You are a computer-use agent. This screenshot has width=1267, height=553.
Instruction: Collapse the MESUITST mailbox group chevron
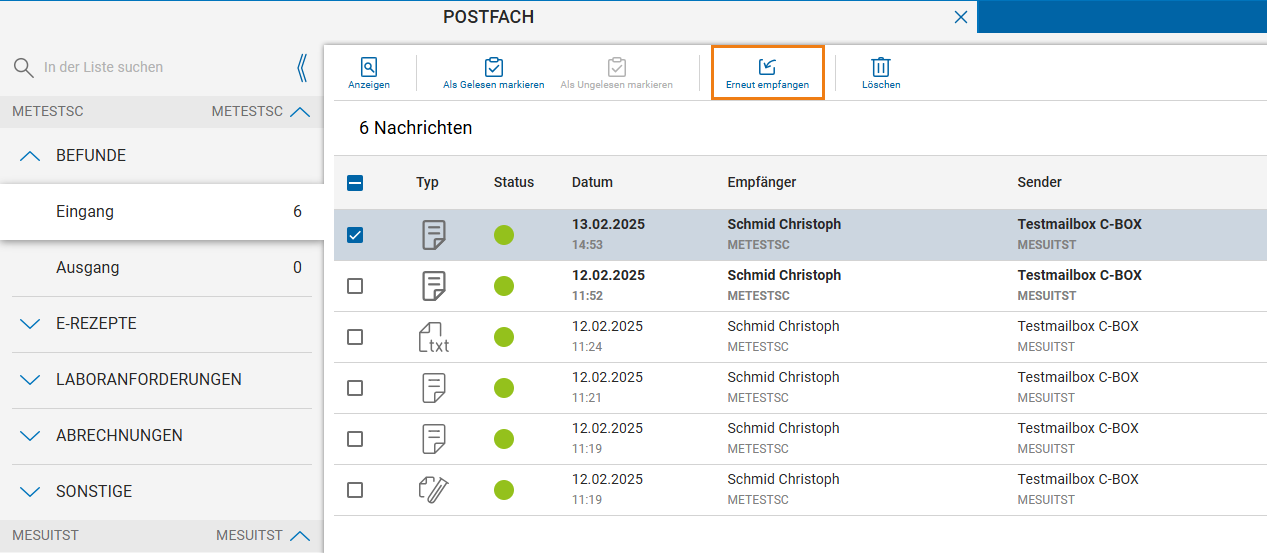[300, 536]
